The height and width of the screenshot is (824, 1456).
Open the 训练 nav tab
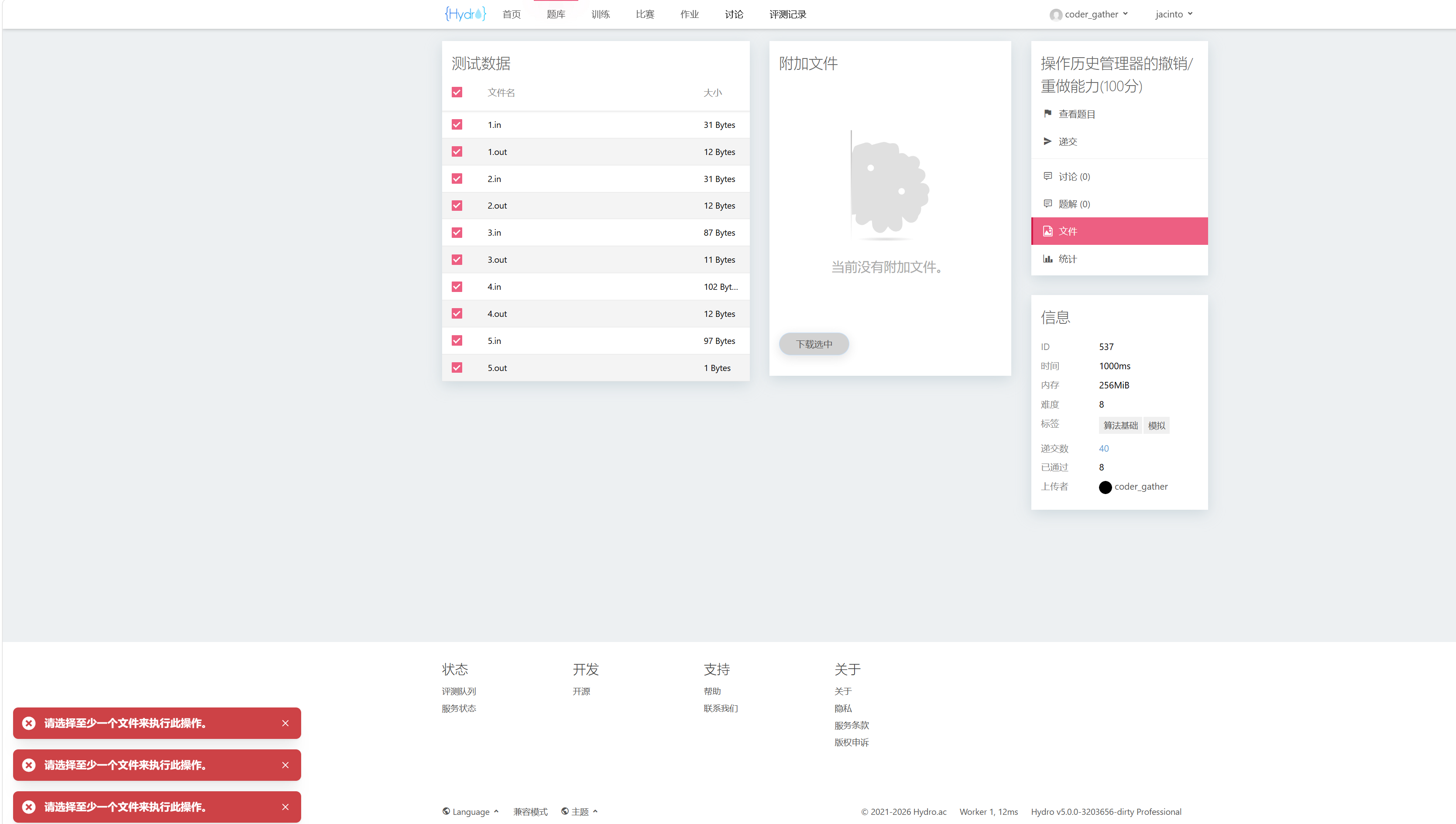[x=601, y=14]
